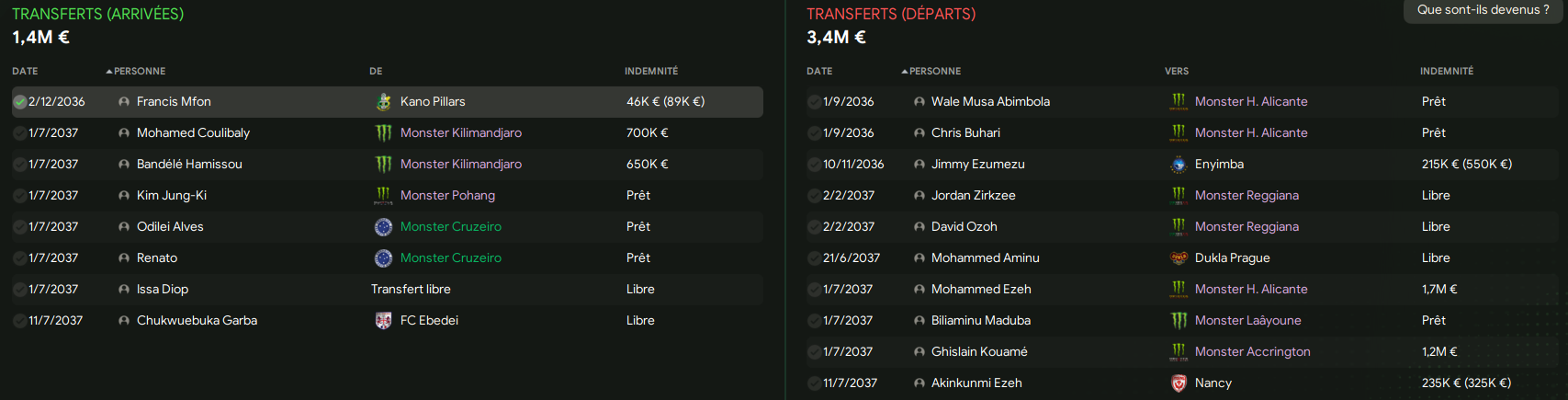This screenshot has height=400, width=1568.
Task: Sort departures by the Personne column arrow
Action: click(x=905, y=71)
